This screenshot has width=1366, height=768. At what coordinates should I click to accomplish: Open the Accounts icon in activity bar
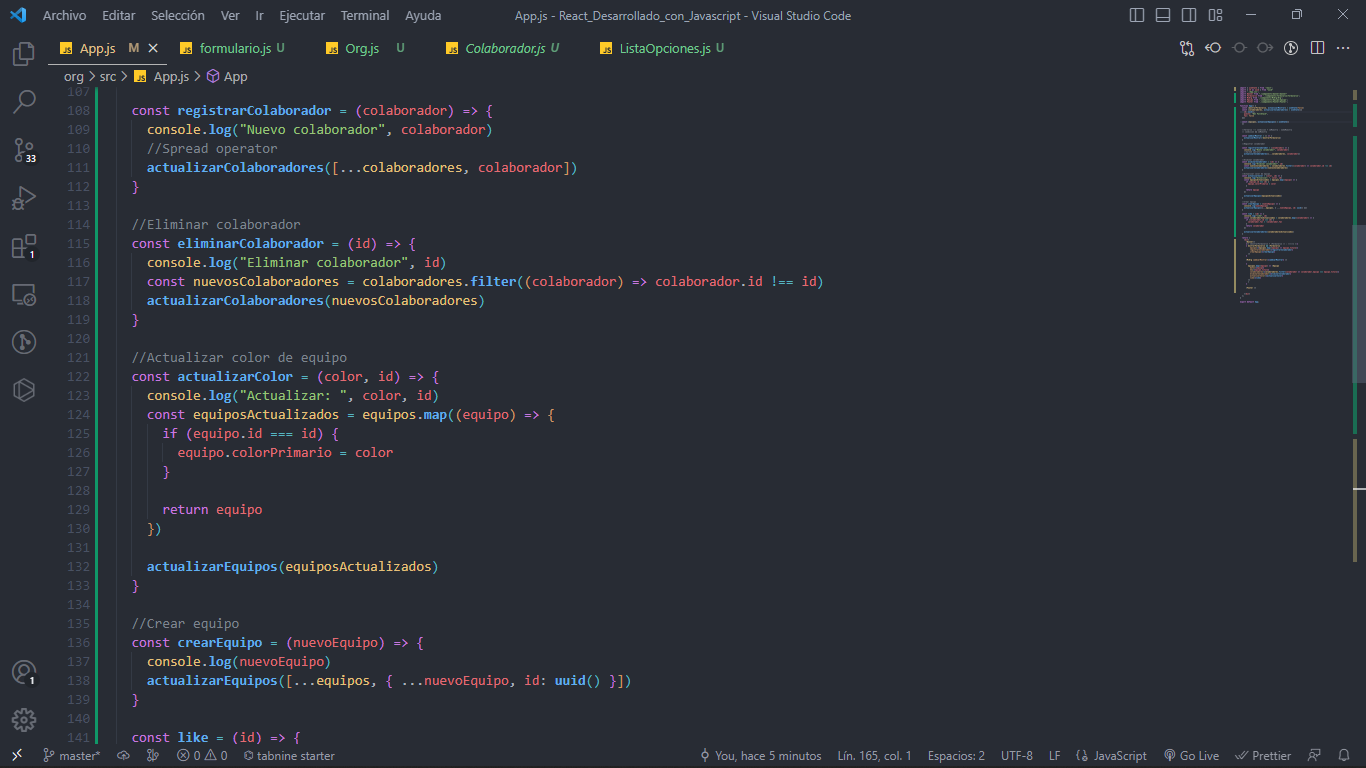[x=24, y=672]
